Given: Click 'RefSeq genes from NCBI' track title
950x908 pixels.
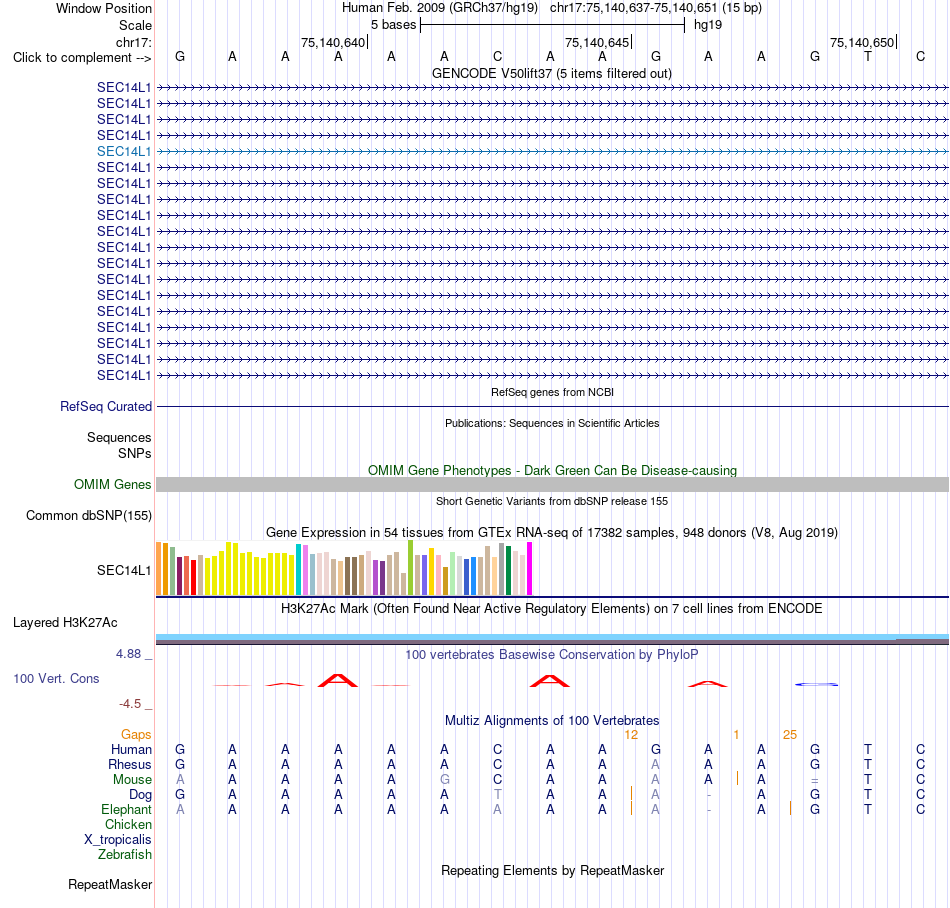Looking at the screenshot, I should coord(552,393).
